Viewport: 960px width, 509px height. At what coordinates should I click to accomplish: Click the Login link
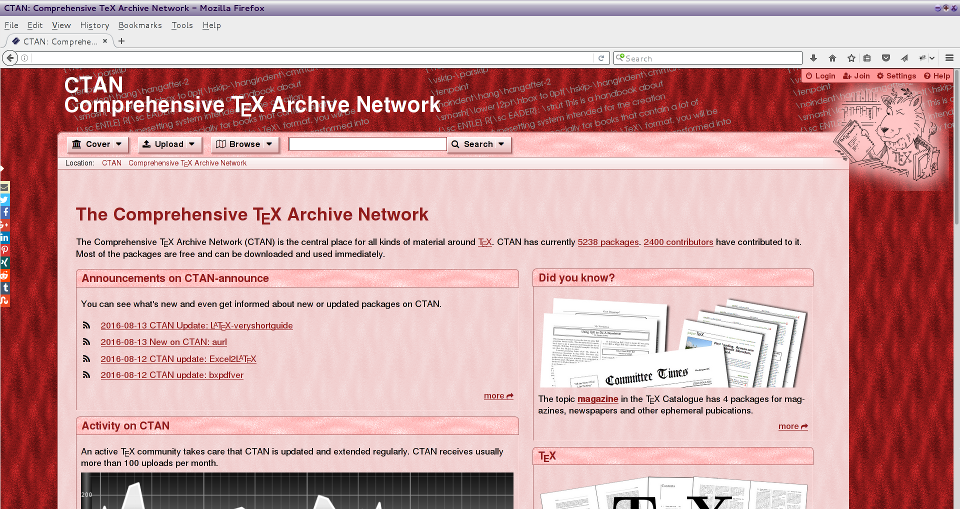click(x=820, y=76)
